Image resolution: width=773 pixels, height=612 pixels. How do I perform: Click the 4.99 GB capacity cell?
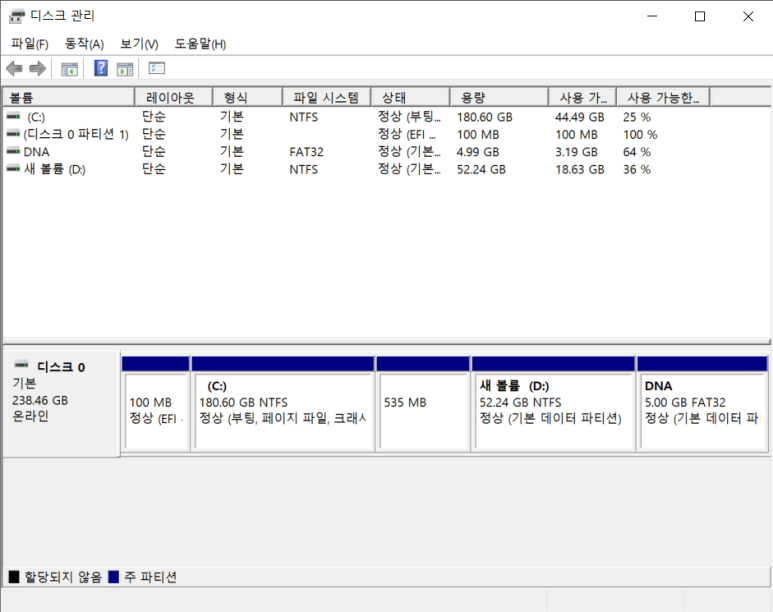(478, 152)
